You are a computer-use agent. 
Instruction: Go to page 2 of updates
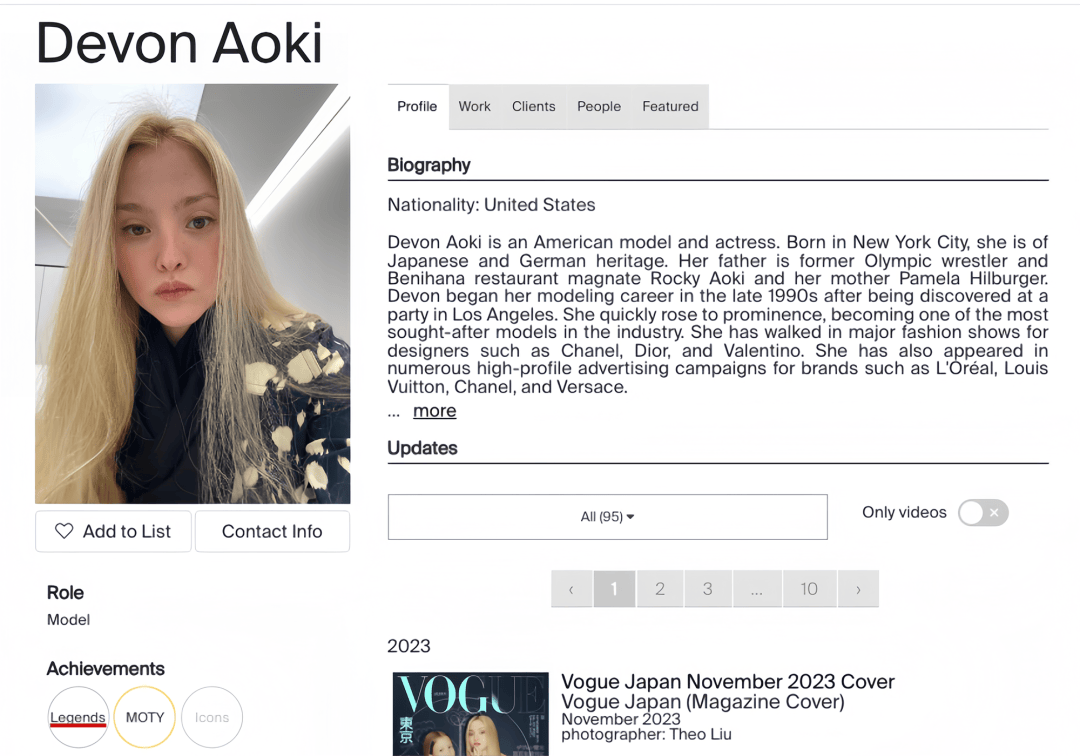(660, 589)
